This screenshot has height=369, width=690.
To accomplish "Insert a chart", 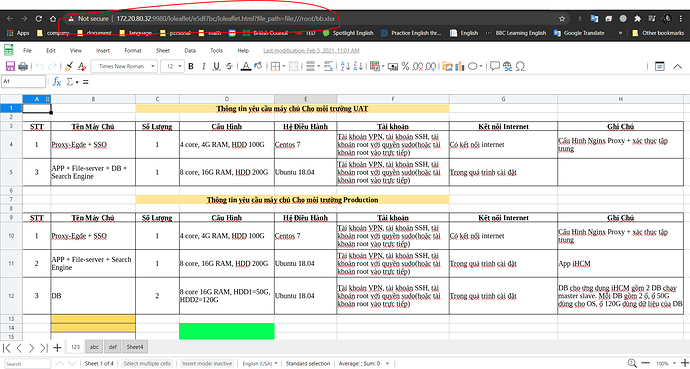I will (459, 66).
